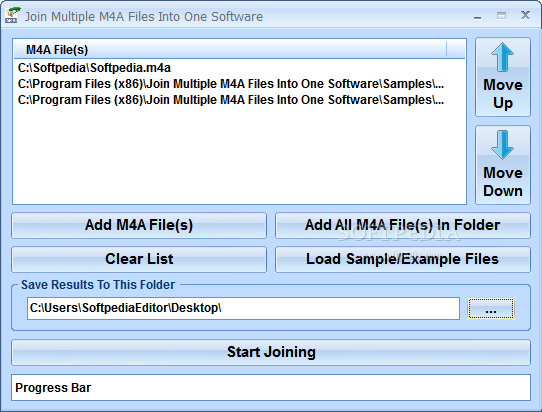Close the Join Multiple M4A window
Screen dimensions: 542x412
click(x=525, y=15)
